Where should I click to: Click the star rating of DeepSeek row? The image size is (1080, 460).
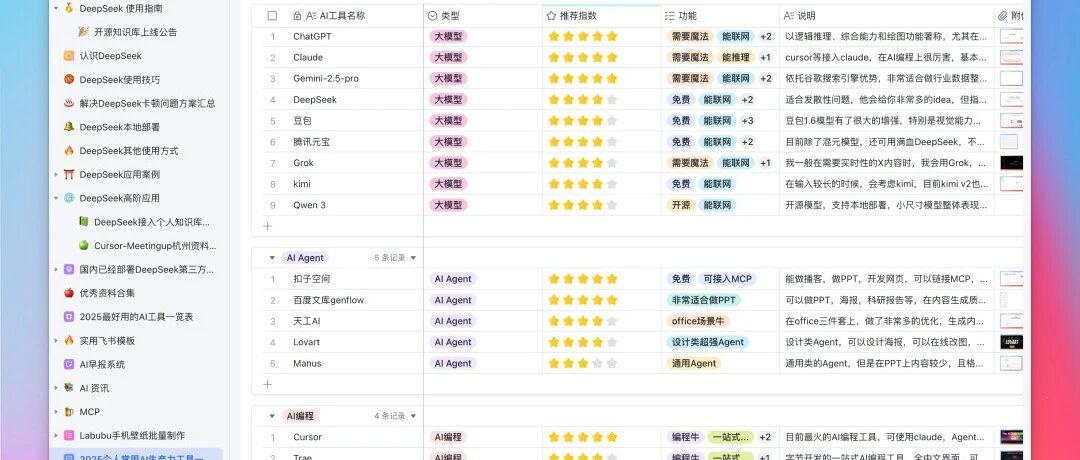point(583,99)
